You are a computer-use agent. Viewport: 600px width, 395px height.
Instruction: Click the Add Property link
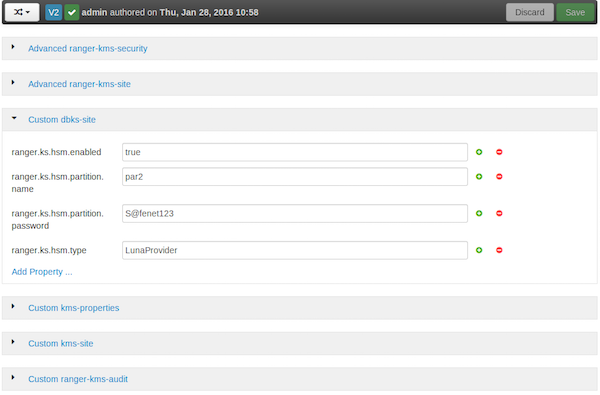[x=42, y=272]
